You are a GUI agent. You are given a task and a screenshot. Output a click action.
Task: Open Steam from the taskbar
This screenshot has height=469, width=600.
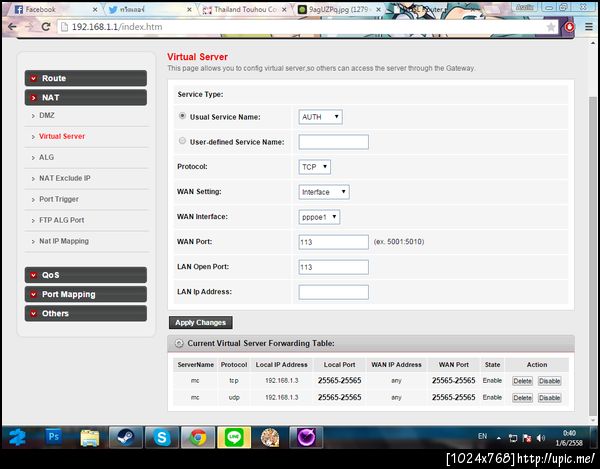126,437
